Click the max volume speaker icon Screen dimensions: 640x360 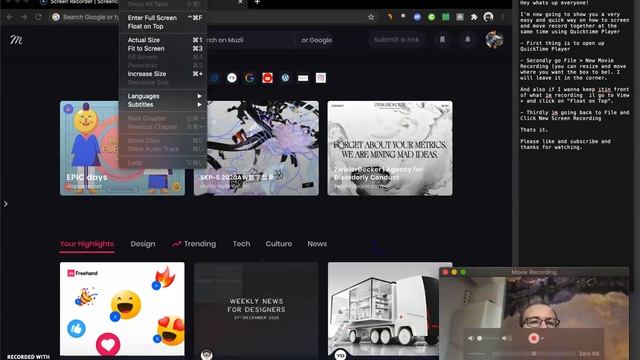point(506,338)
